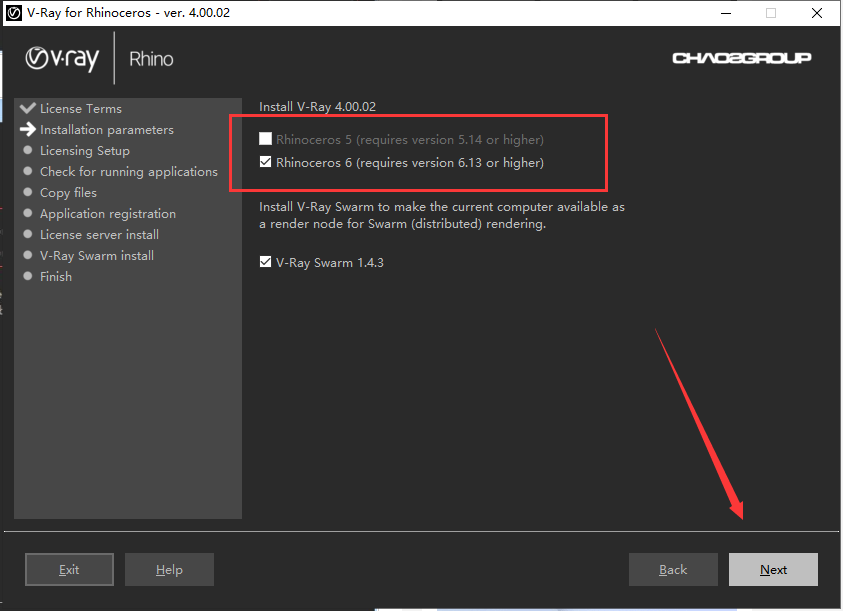The height and width of the screenshot is (611, 843).
Task: Close the V-Ray for Rhinoceros window
Action: click(817, 13)
